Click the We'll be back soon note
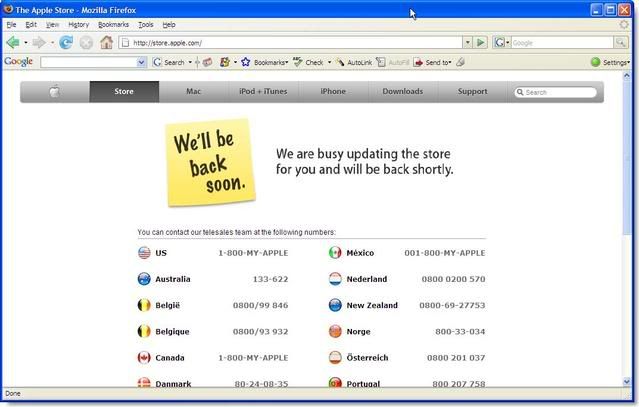 tap(210, 163)
